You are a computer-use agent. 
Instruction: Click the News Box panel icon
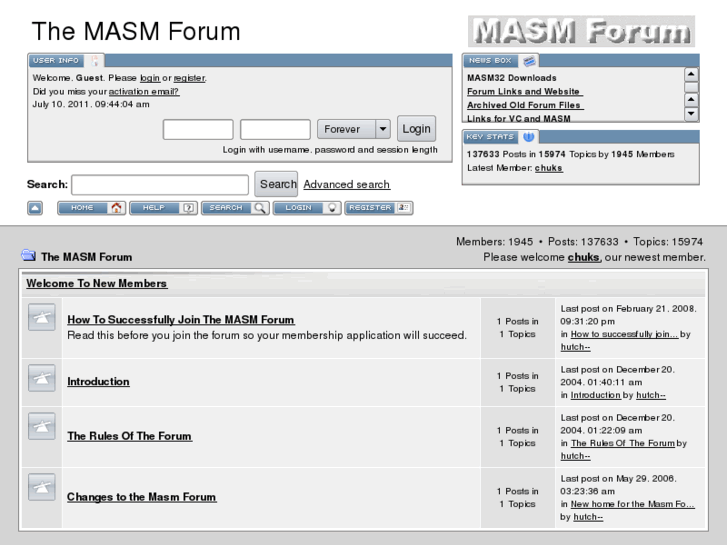529,61
